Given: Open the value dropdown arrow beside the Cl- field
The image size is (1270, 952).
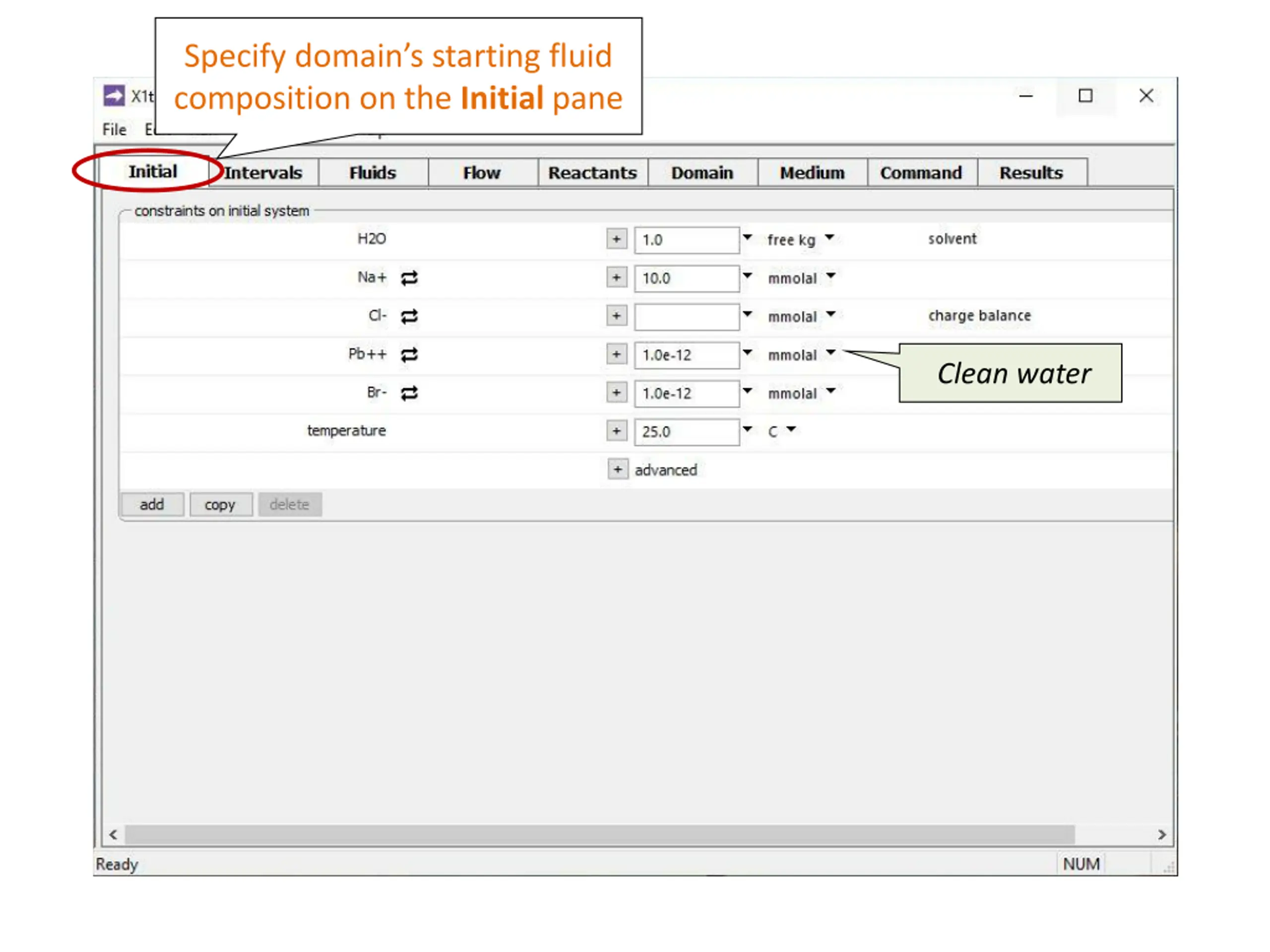Looking at the screenshot, I should pos(748,314).
